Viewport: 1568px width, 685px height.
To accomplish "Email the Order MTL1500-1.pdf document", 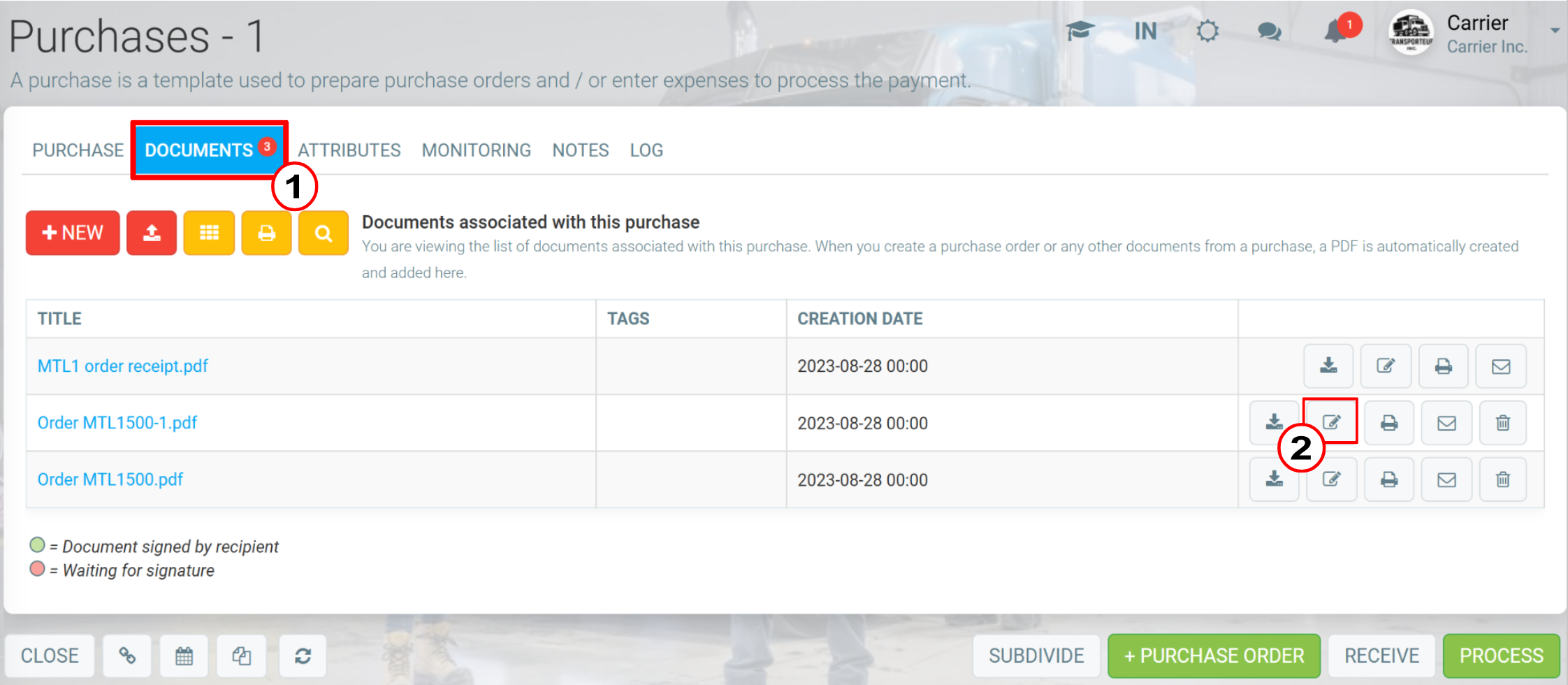I will [x=1446, y=423].
